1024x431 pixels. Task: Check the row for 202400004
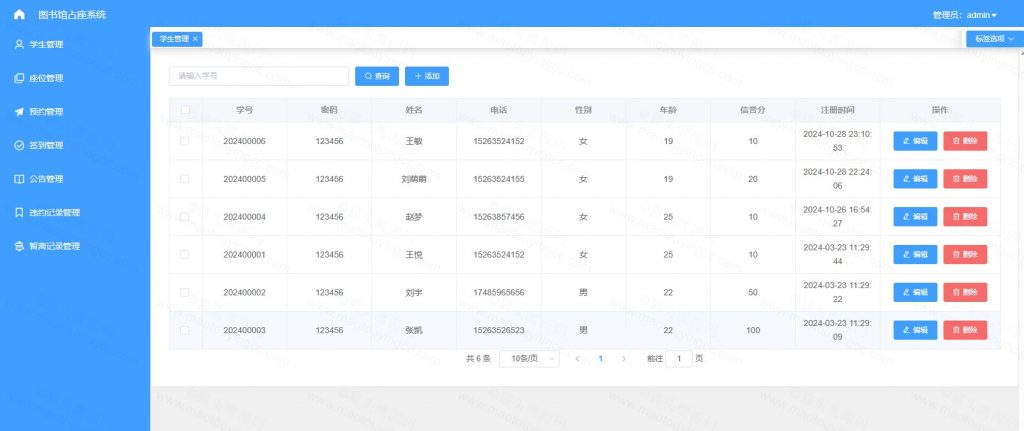pyautogui.click(x=185, y=217)
